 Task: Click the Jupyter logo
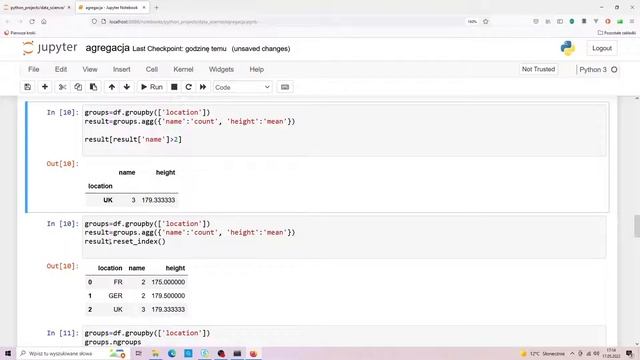click(x=50, y=48)
